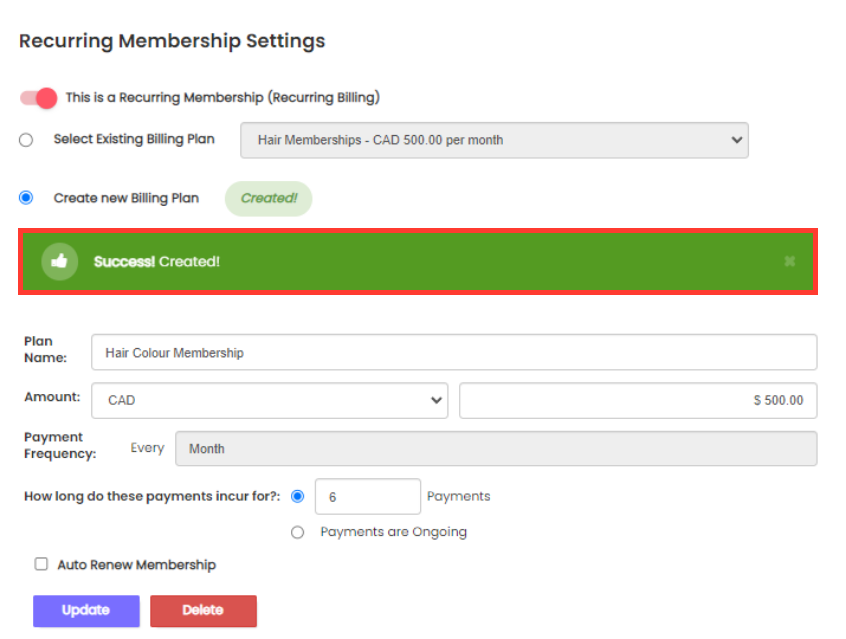Click the Payment Frequency Month field
Viewport: 846px width, 639px height.
495,449
